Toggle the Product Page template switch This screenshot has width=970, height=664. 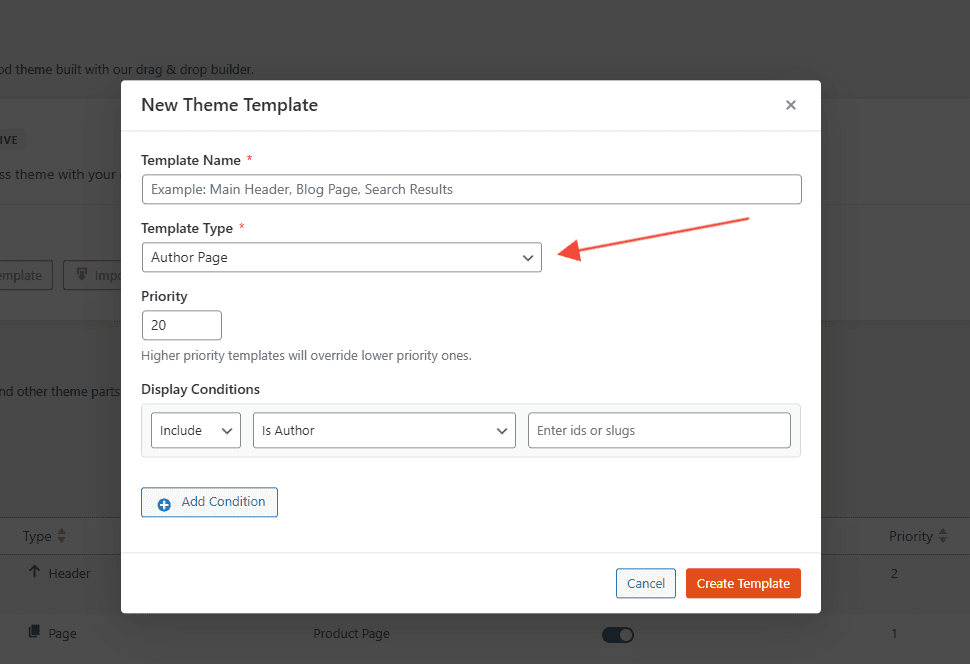pyautogui.click(x=617, y=634)
